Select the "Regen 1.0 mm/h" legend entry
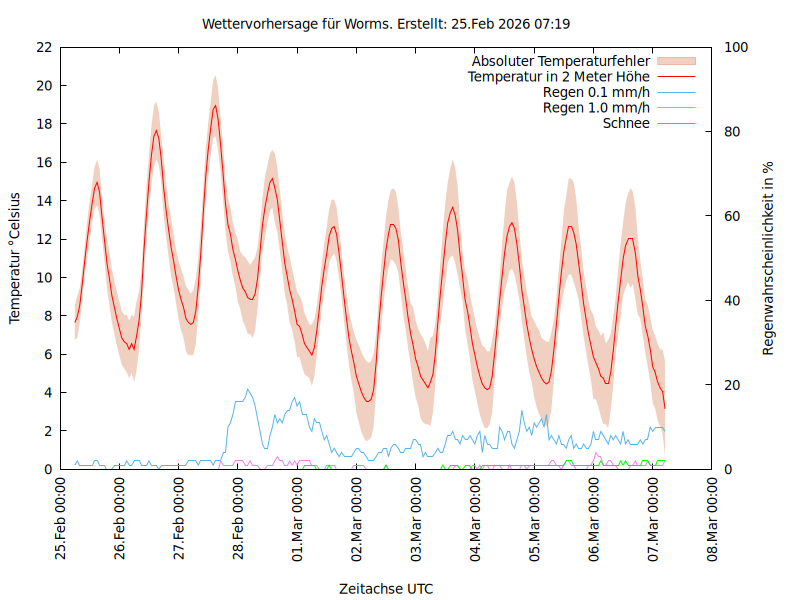800x600 pixels. 596,107
